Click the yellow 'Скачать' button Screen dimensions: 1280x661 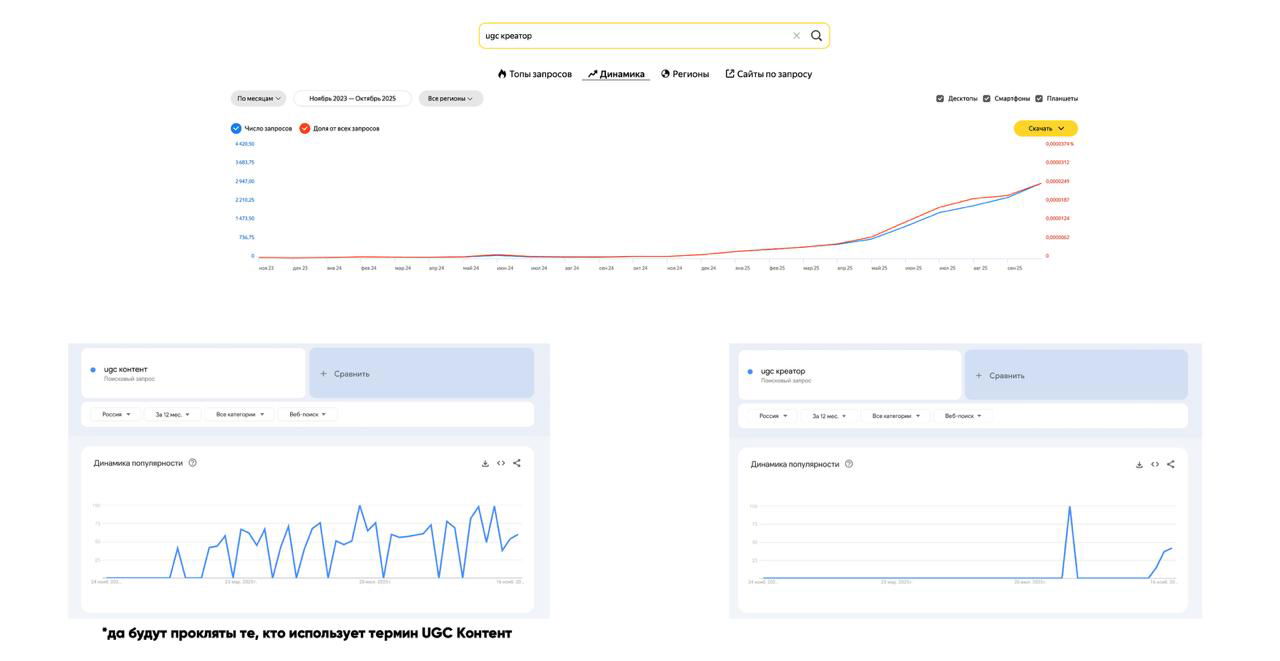(1045, 128)
